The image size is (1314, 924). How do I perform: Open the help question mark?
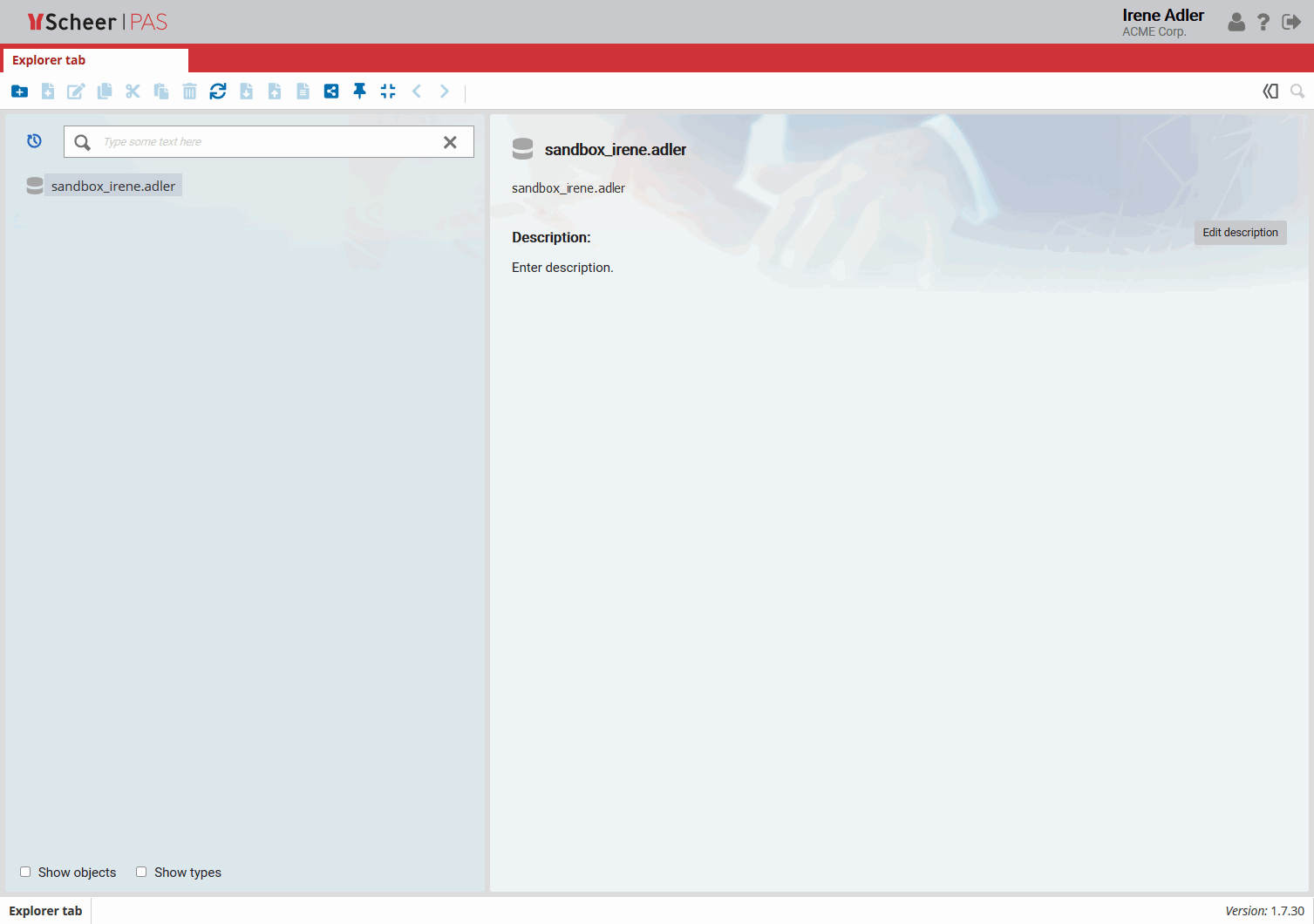coord(1263,22)
